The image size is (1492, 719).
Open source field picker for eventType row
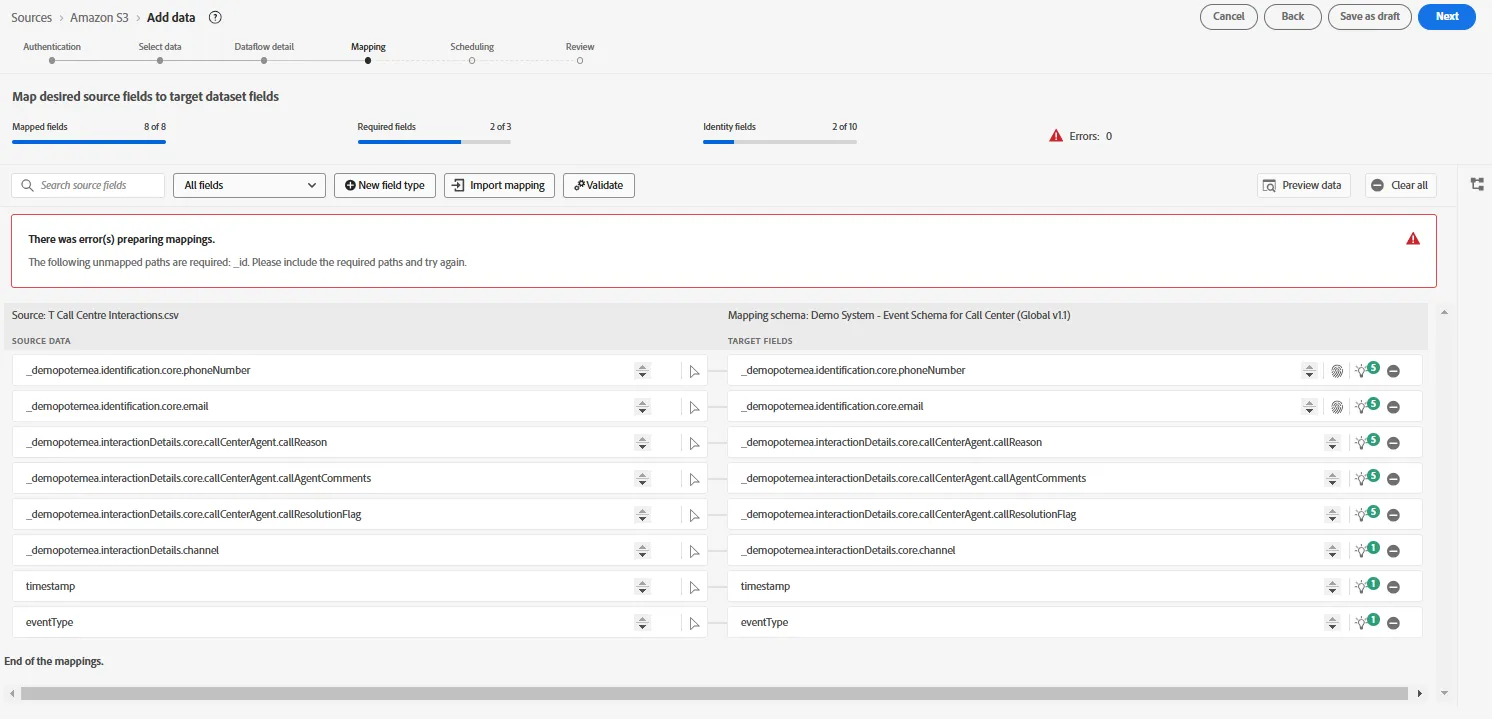pos(642,623)
